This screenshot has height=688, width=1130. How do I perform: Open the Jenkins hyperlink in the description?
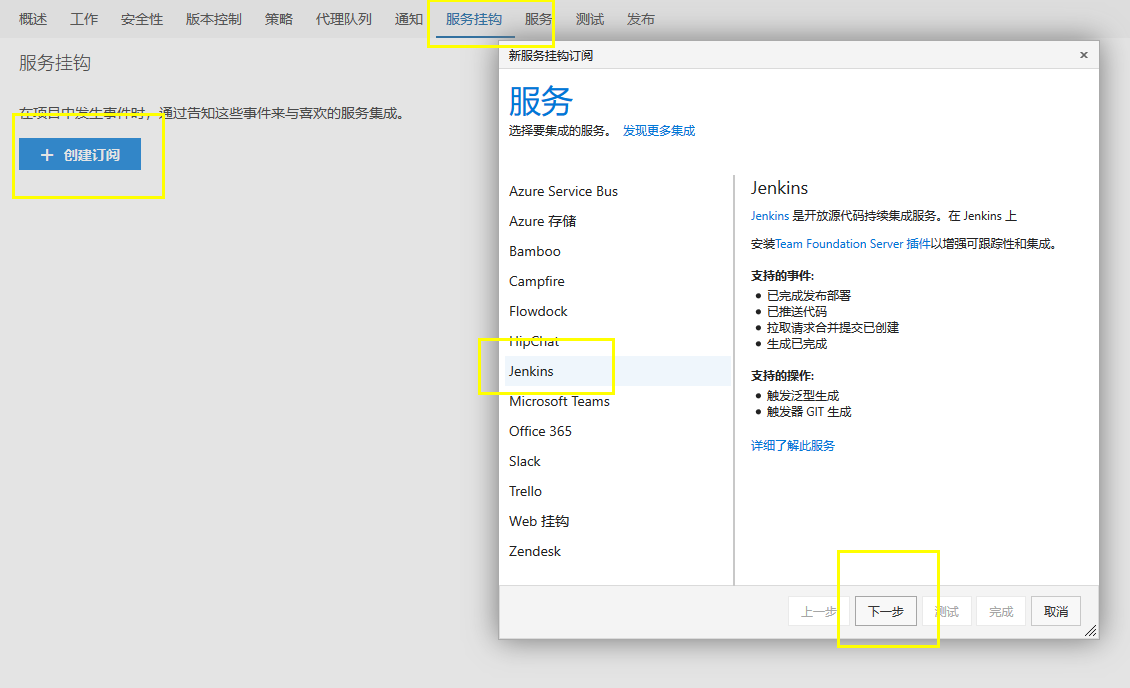click(x=770, y=215)
